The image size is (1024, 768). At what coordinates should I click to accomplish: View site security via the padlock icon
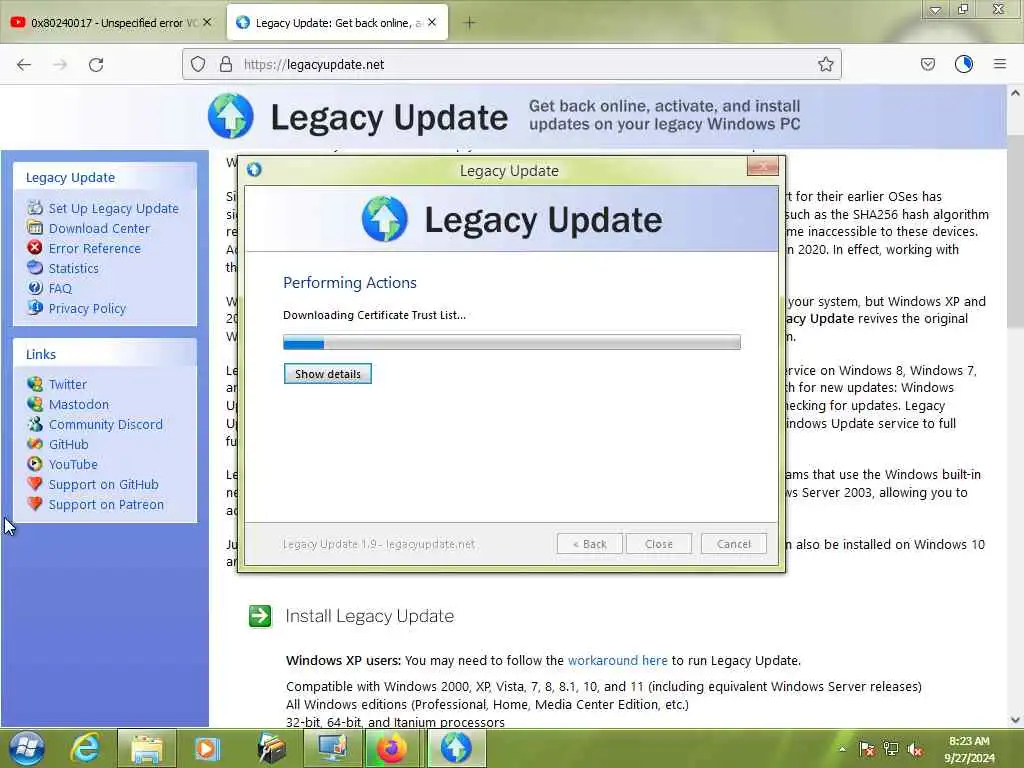(x=225, y=64)
